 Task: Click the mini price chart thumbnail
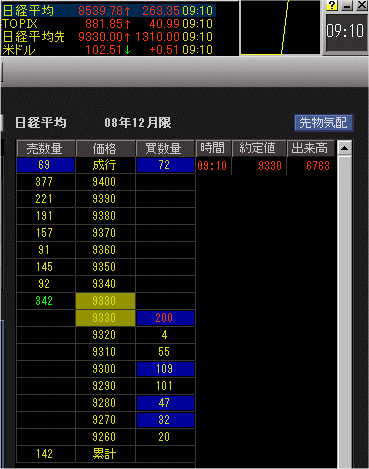(x=280, y=27)
